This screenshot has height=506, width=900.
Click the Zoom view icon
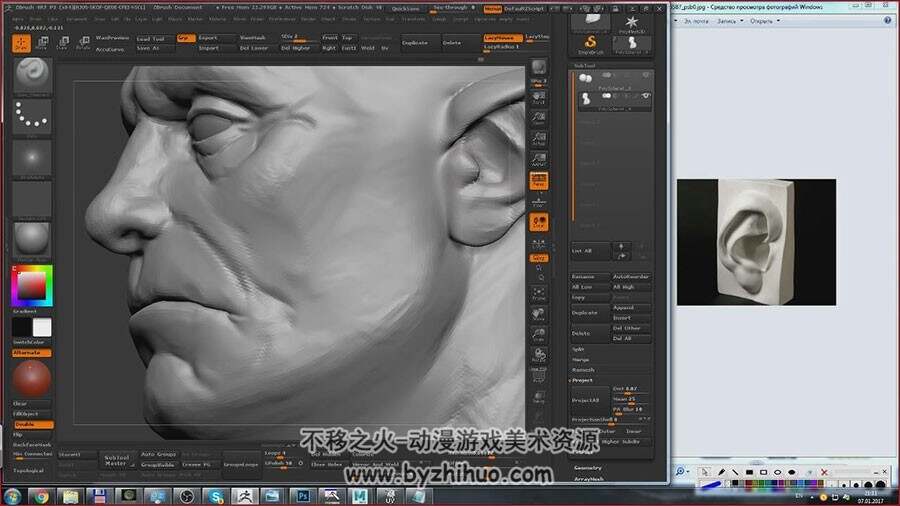tap(538, 118)
